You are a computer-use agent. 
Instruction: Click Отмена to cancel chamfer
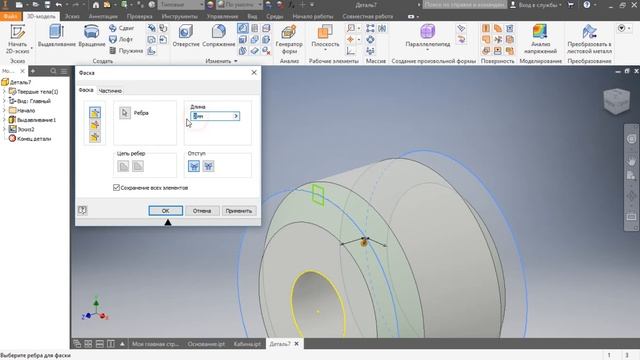click(x=202, y=211)
